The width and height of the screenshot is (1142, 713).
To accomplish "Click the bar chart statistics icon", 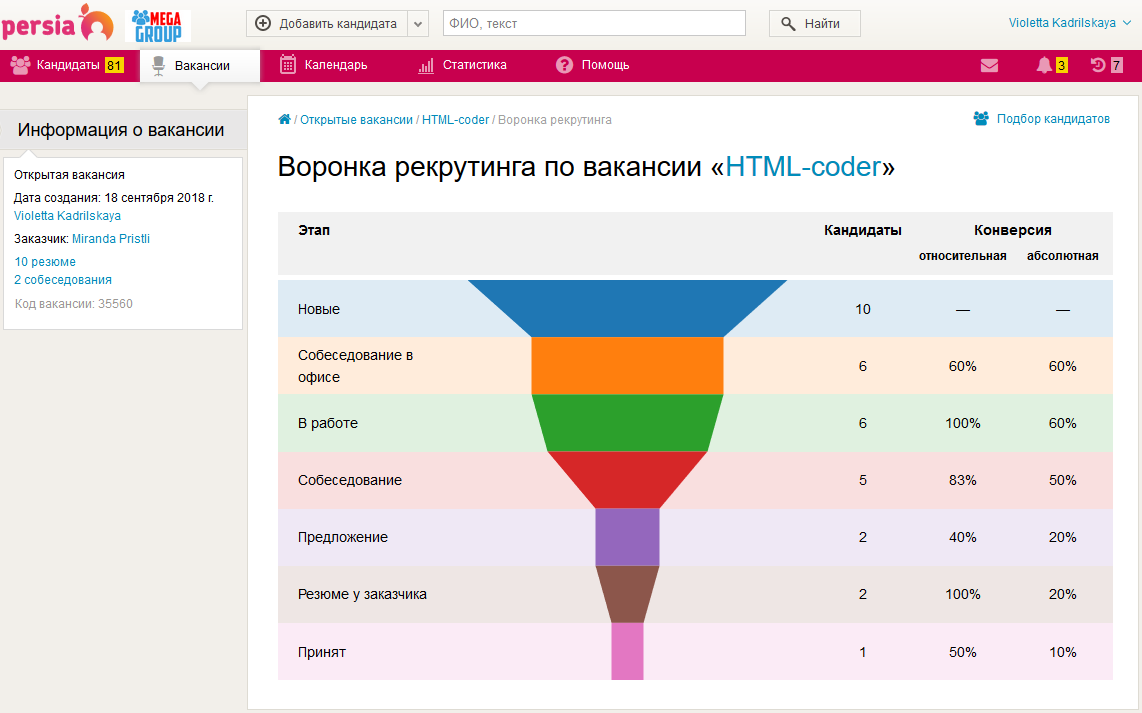I will point(425,66).
